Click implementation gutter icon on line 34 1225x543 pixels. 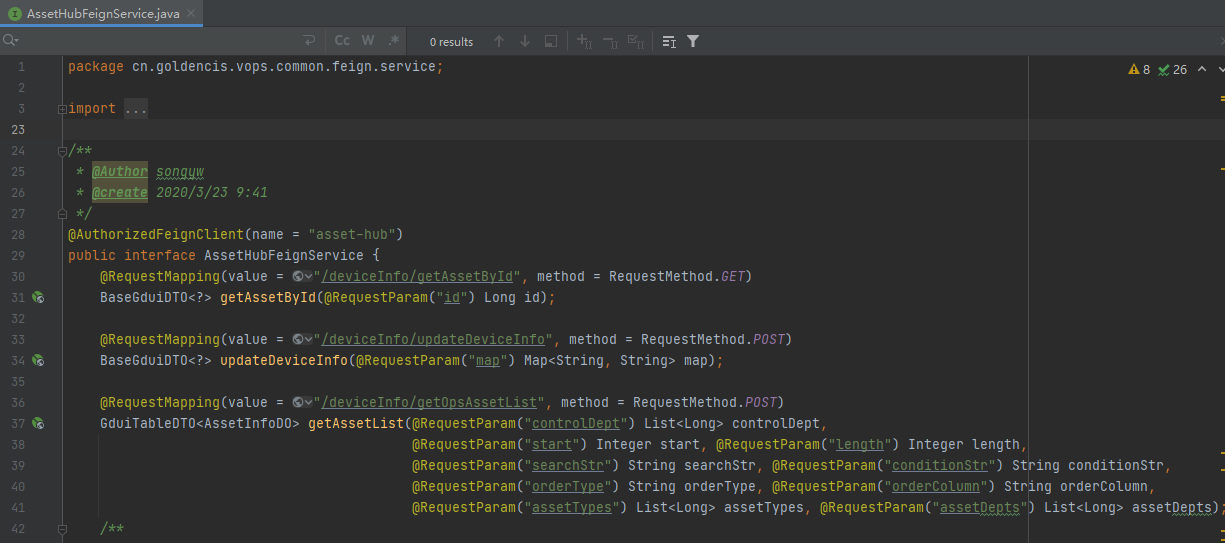click(x=37, y=360)
